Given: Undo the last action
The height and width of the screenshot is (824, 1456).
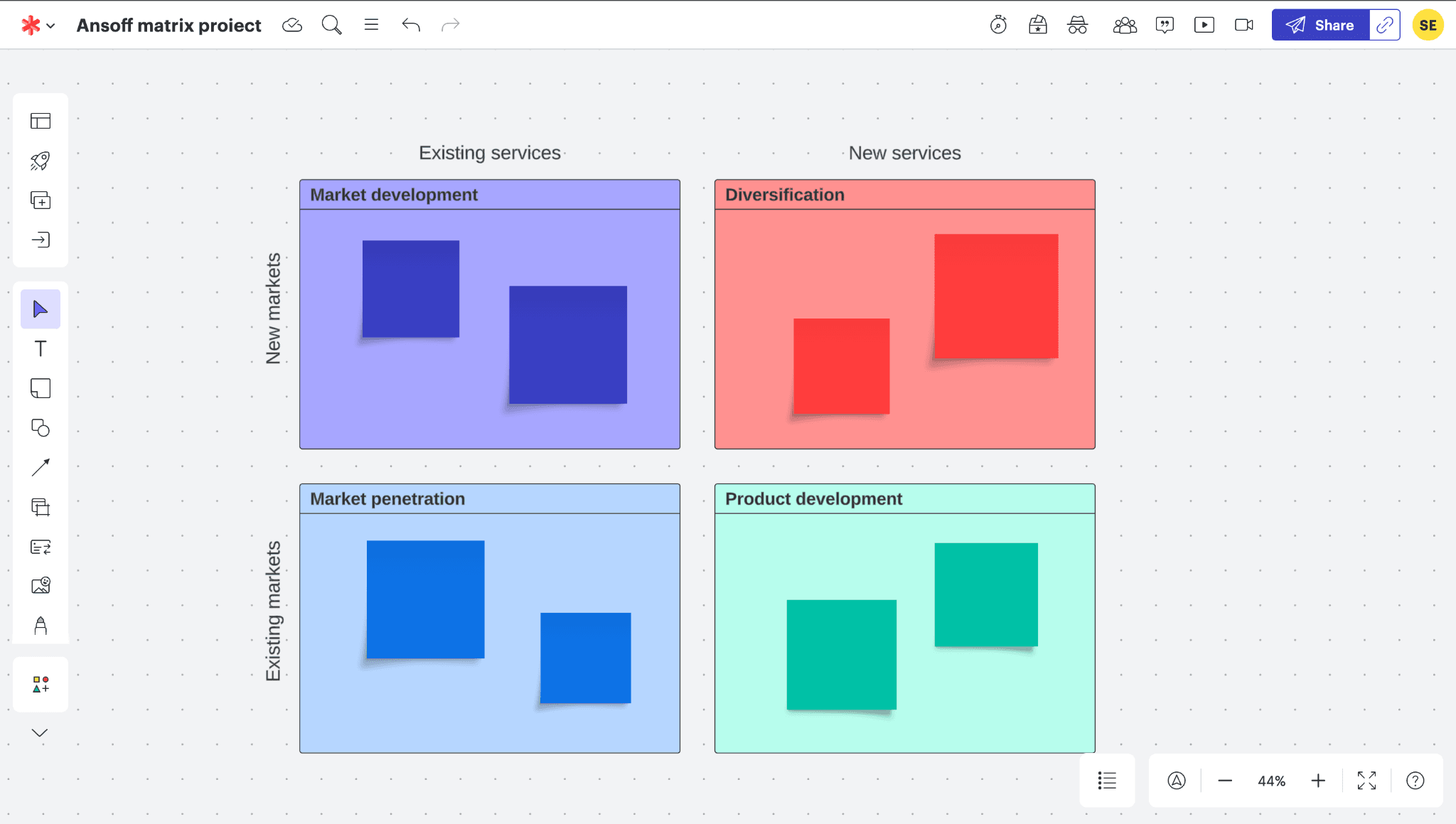Looking at the screenshot, I should [411, 26].
